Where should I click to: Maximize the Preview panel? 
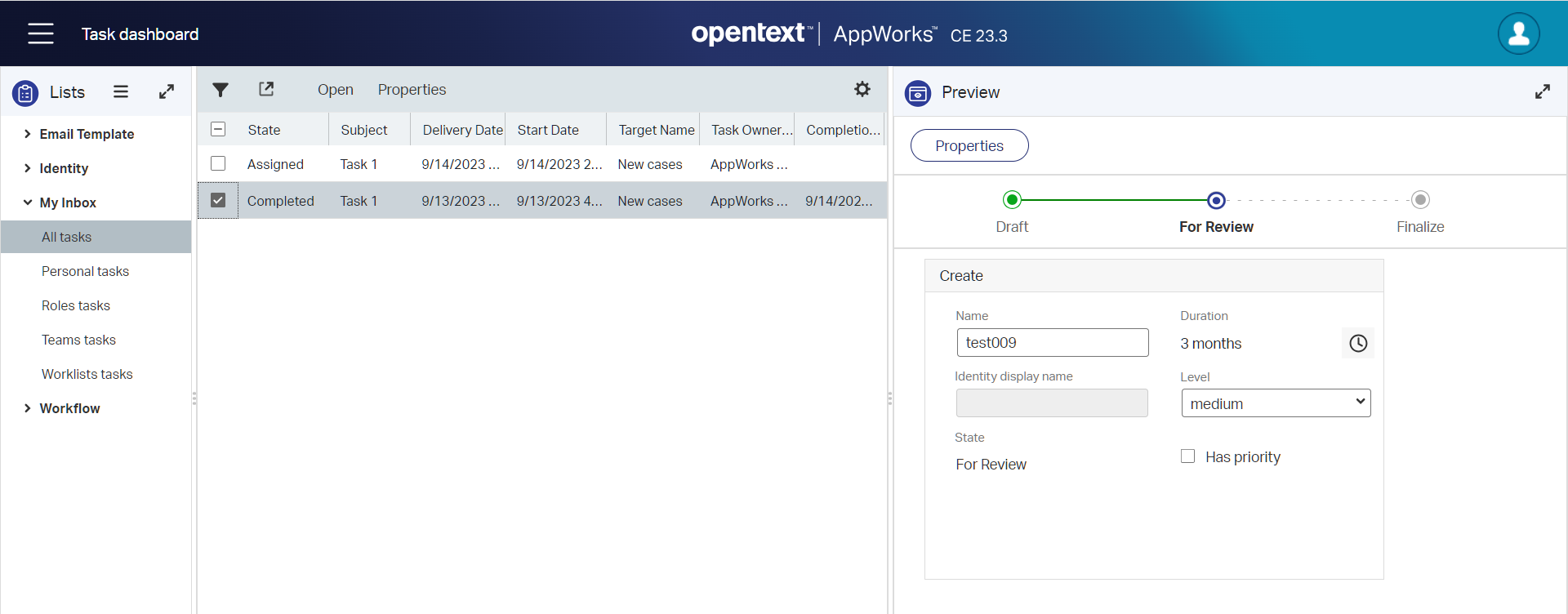tap(1542, 91)
